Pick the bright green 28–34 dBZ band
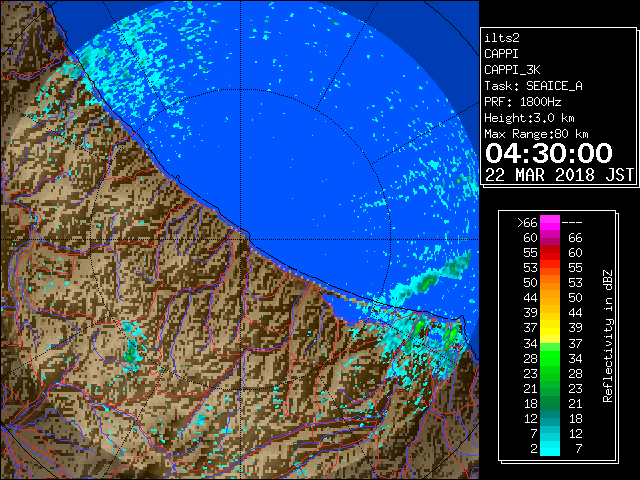The height and width of the screenshot is (480, 640). click(550, 358)
